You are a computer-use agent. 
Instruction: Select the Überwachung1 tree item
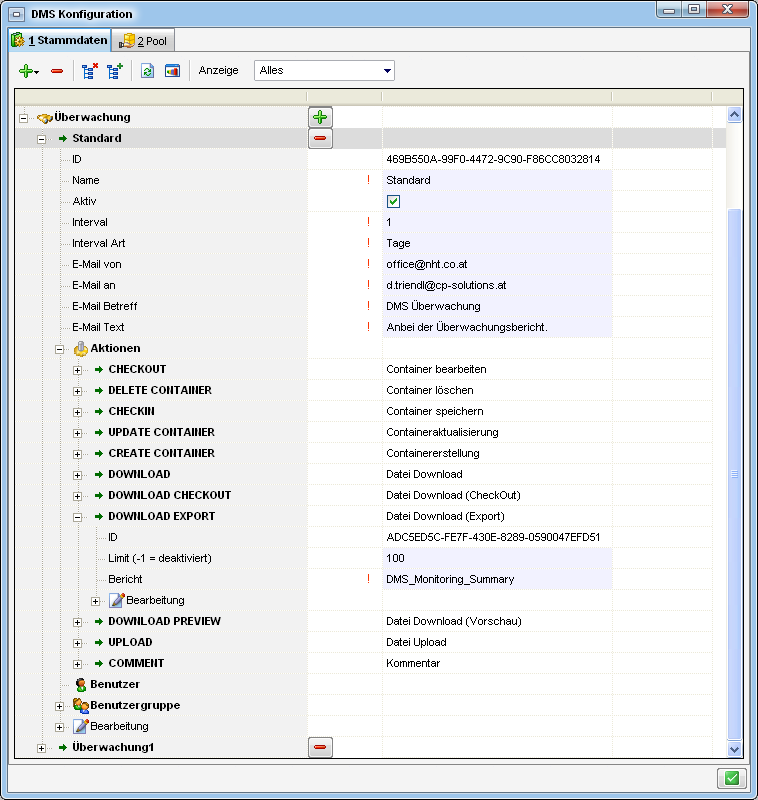(x=113, y=747)
